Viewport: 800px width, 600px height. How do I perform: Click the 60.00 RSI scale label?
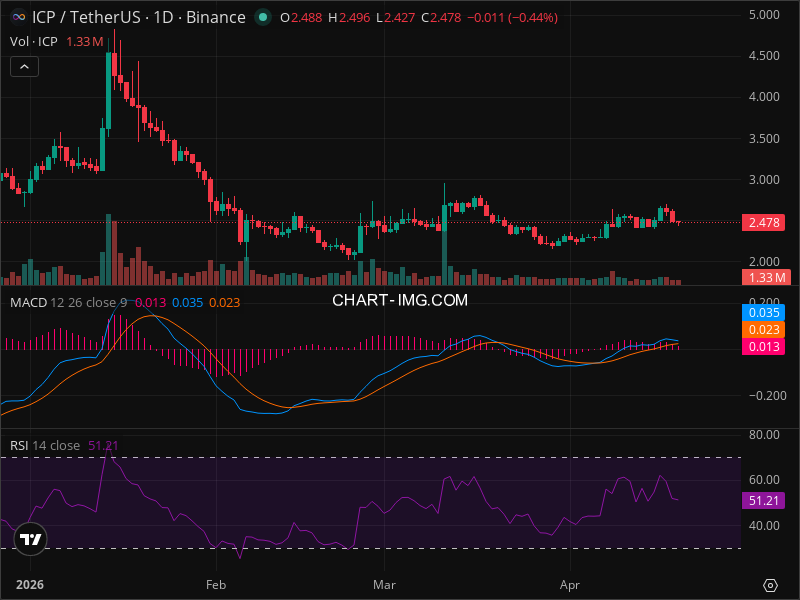coord(764,480)
